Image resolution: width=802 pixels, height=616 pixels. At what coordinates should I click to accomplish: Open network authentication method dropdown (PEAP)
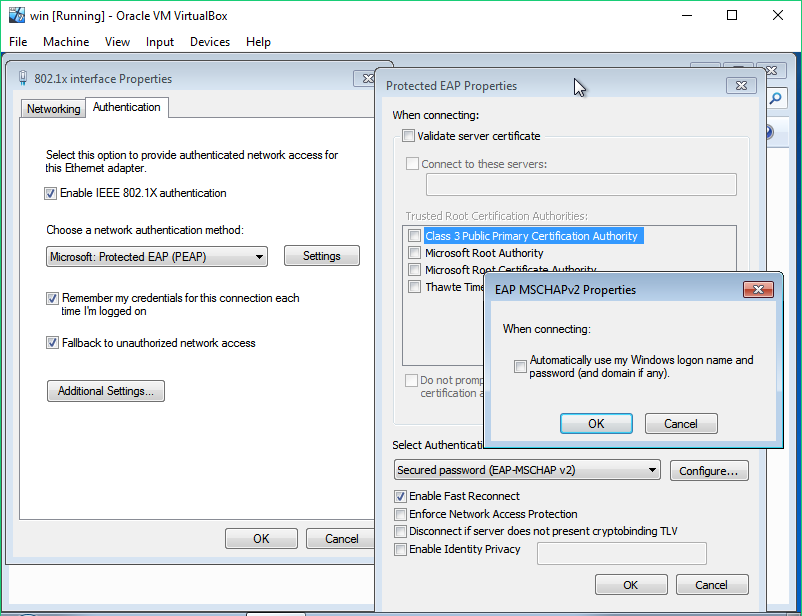[x=157, y=256]
